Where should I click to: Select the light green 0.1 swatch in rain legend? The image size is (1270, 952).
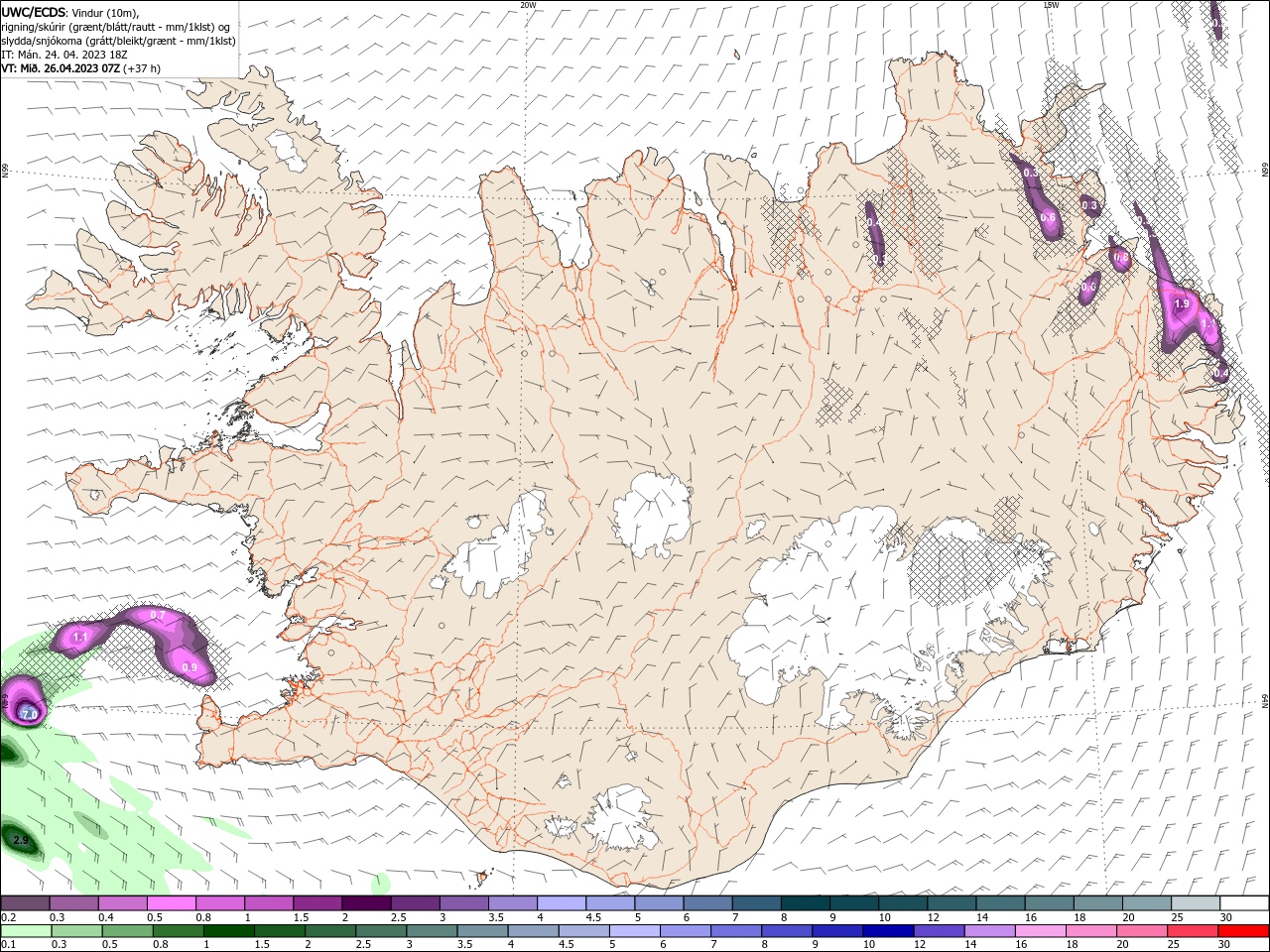(x=25, y=931)
